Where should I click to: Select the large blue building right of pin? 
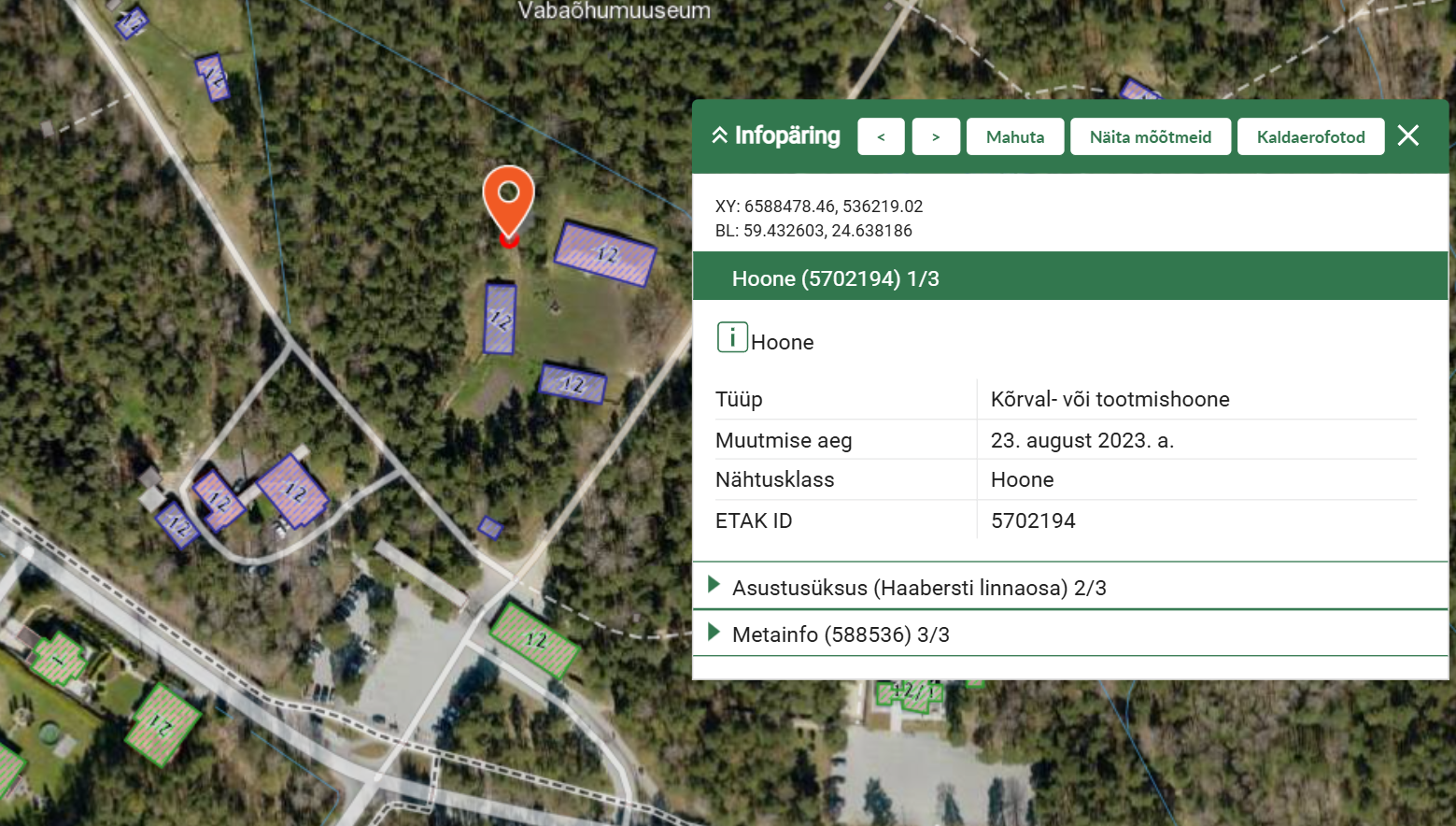click(x=605, y=254)
